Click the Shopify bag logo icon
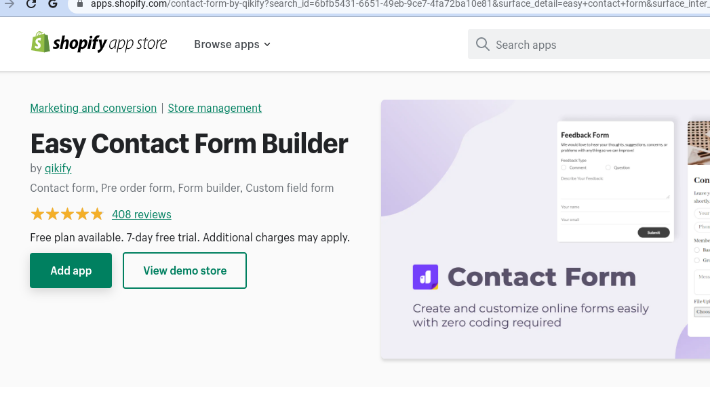710x400 pixels. coord(40,42)
